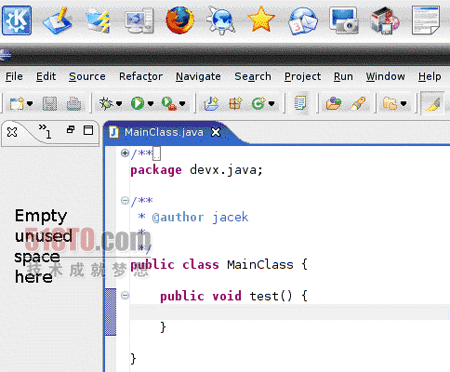
Task: Open the KDE K menu
Action: tap(17, 20)
